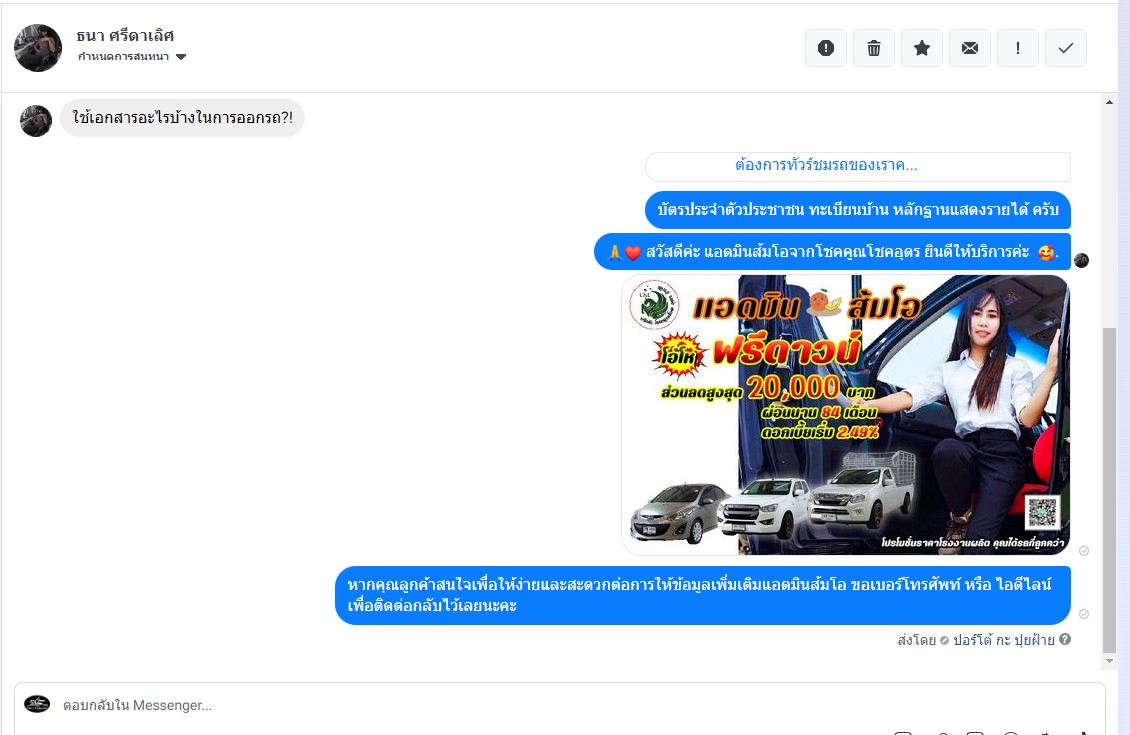Mark conversation as spam with the octagon icon
The image size is (1130, 735).
pos(826,48)
